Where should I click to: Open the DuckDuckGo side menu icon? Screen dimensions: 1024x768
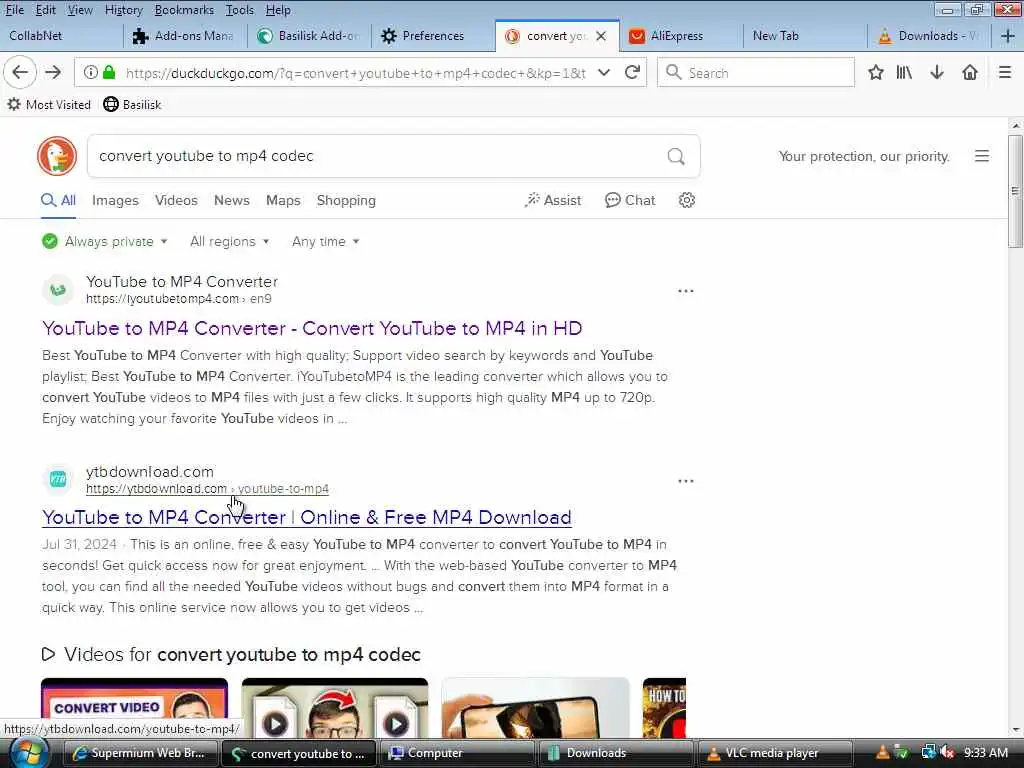coord(982,156)
